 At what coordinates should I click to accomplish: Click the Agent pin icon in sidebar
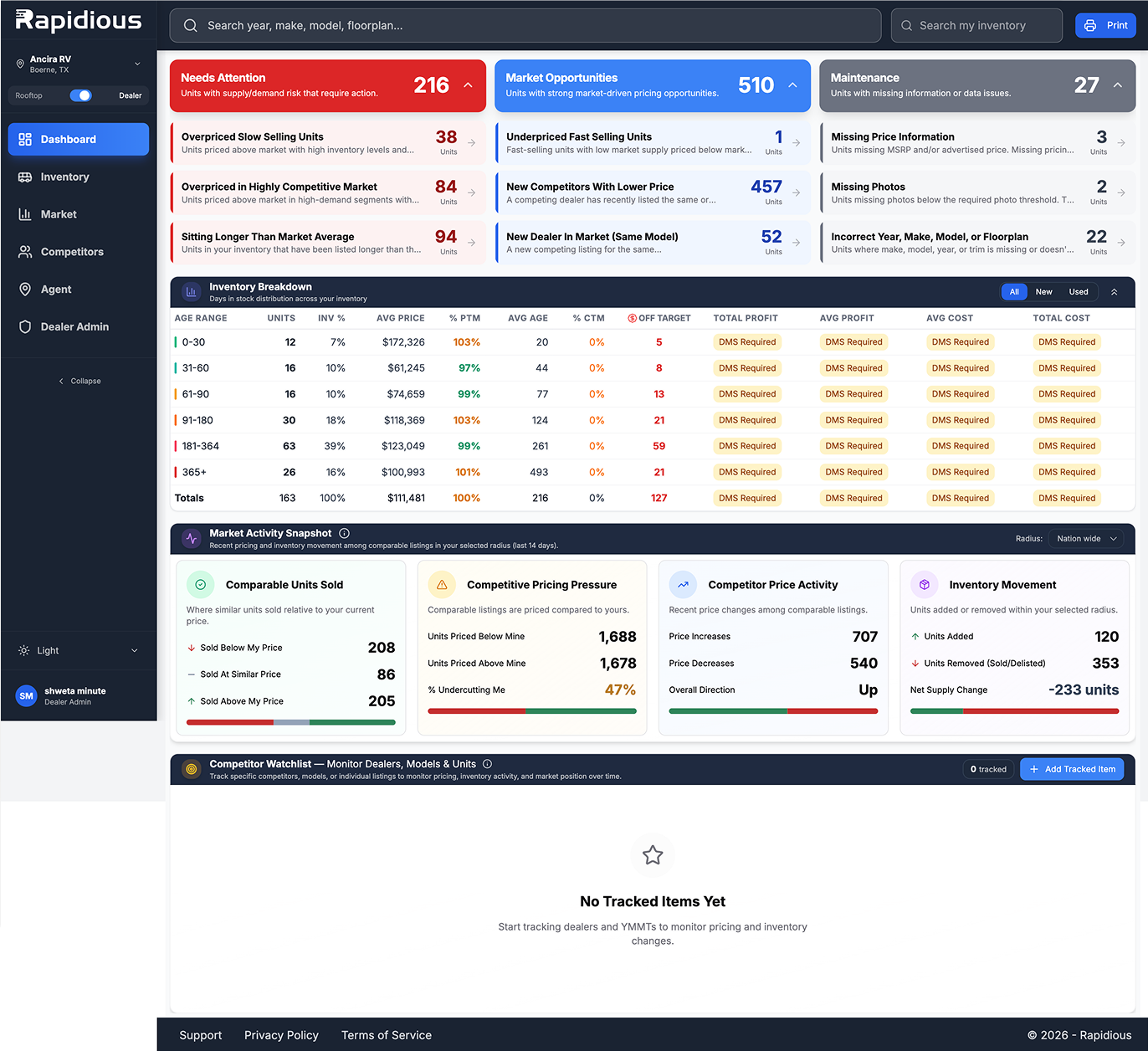(25, 290)
